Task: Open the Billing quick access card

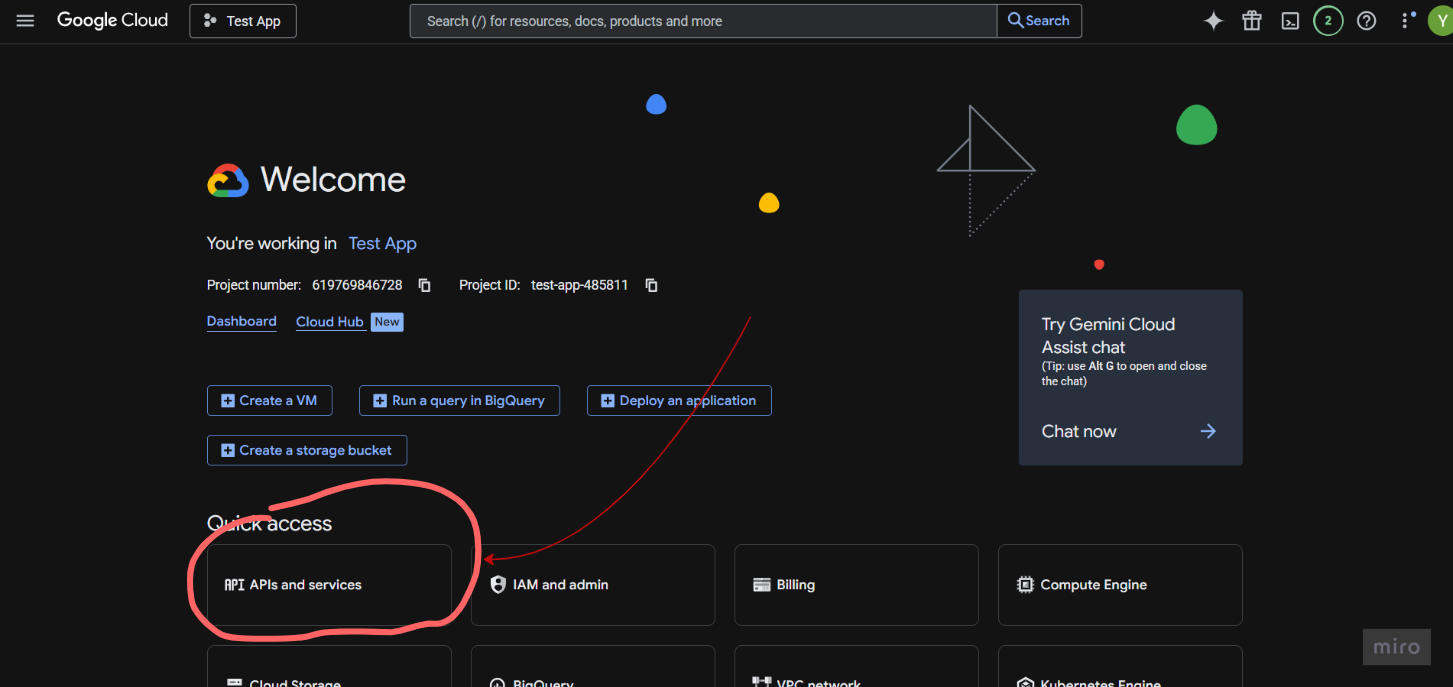Action: point(856,585)
